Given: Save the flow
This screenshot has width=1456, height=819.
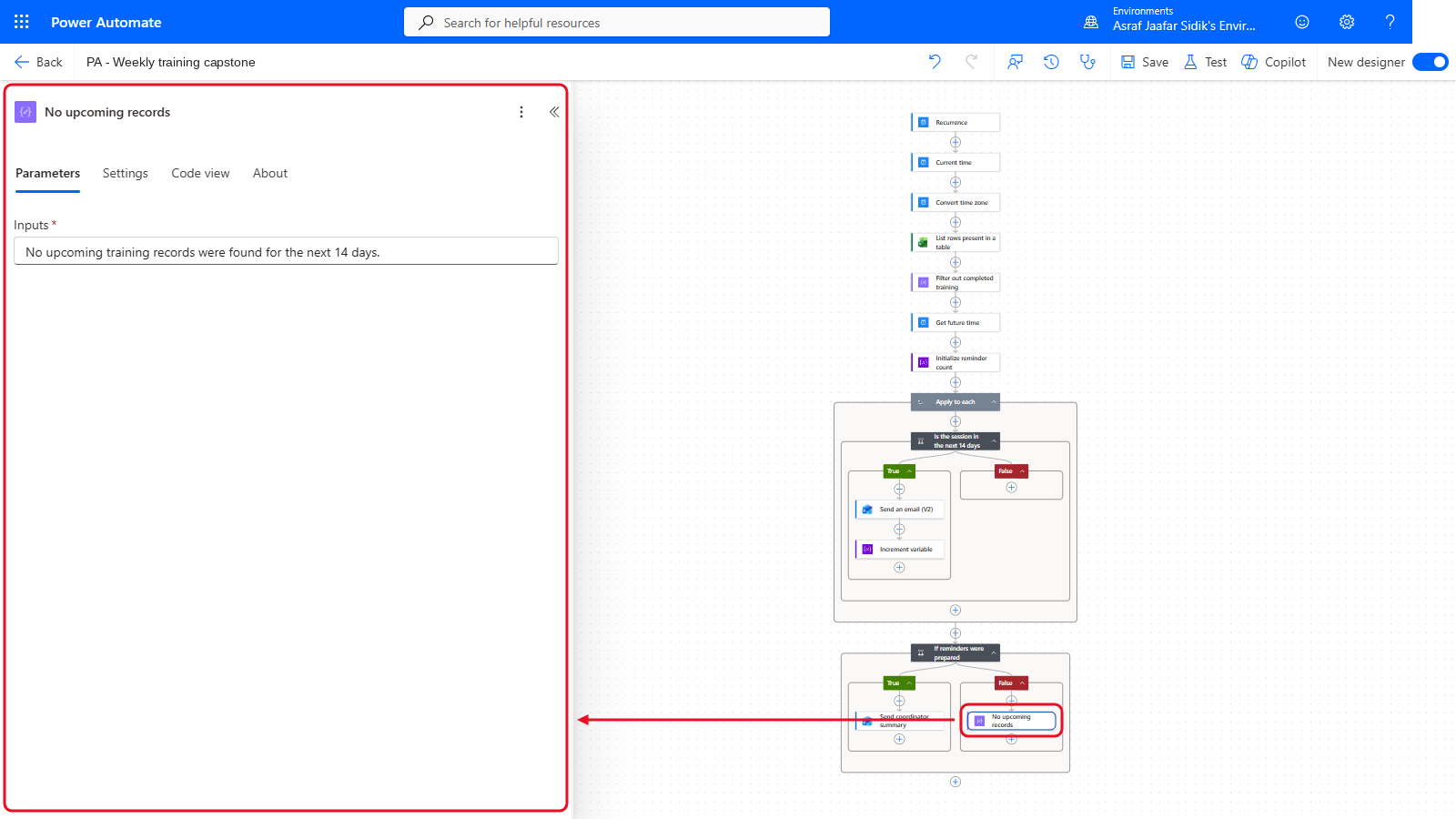Looking at the screenshot, I should coord(1144,62).
